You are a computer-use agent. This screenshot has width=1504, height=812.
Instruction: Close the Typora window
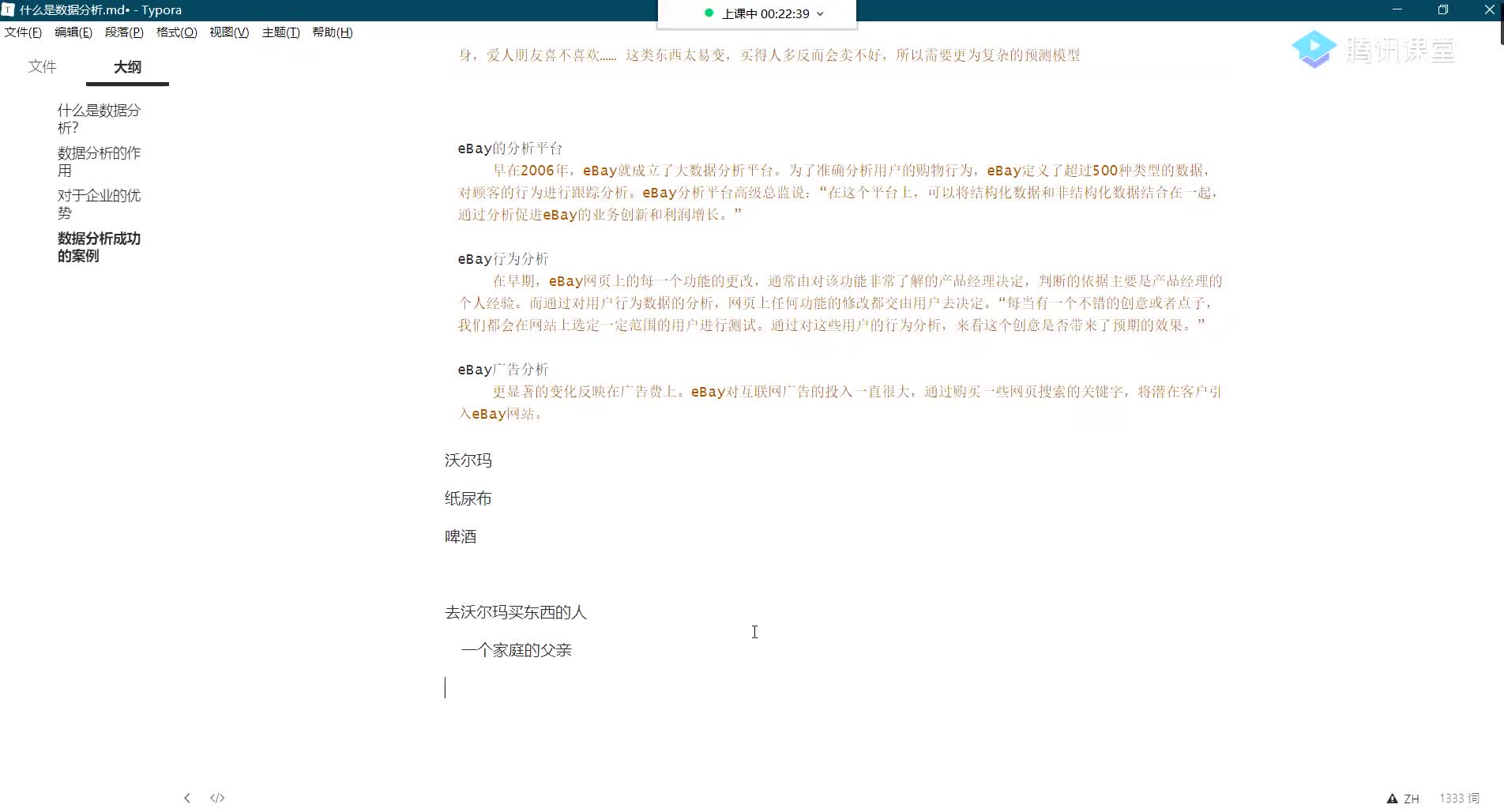[x=1489, y=9]
